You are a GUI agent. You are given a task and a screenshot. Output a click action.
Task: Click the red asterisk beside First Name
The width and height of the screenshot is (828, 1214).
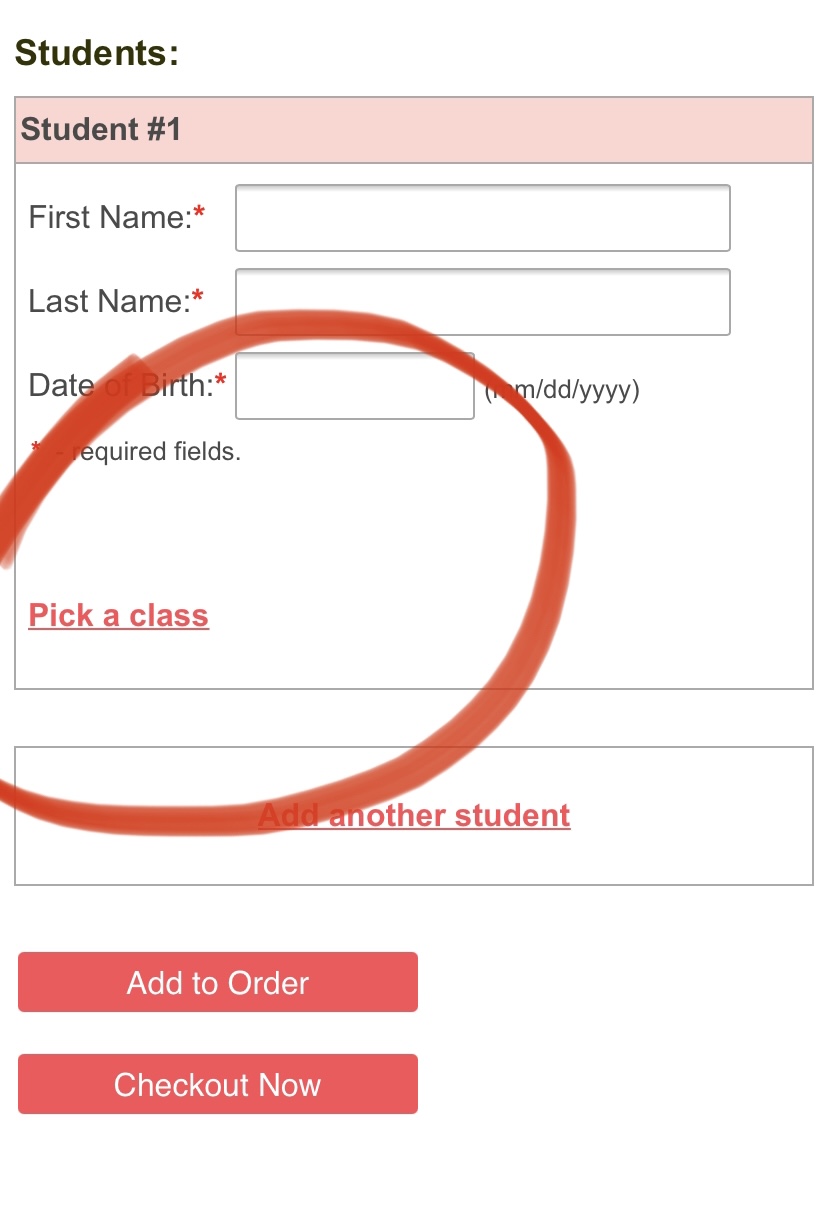pos(199,211)
